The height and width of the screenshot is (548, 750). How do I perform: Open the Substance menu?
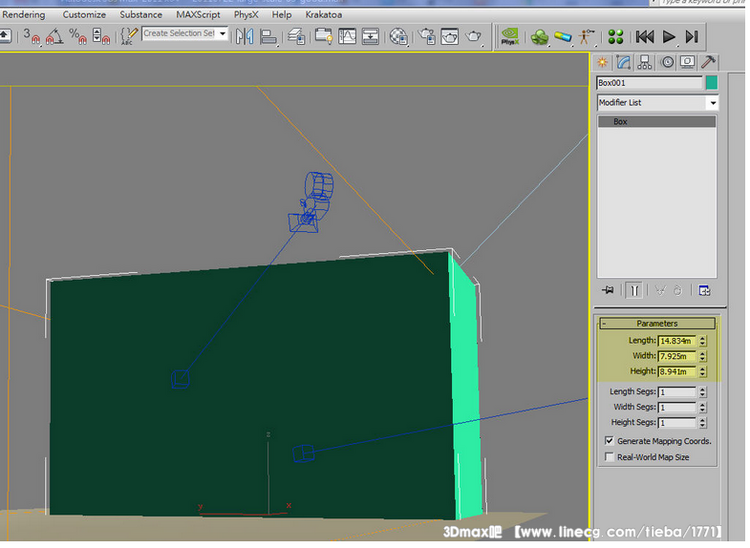[x=141, y=15]
